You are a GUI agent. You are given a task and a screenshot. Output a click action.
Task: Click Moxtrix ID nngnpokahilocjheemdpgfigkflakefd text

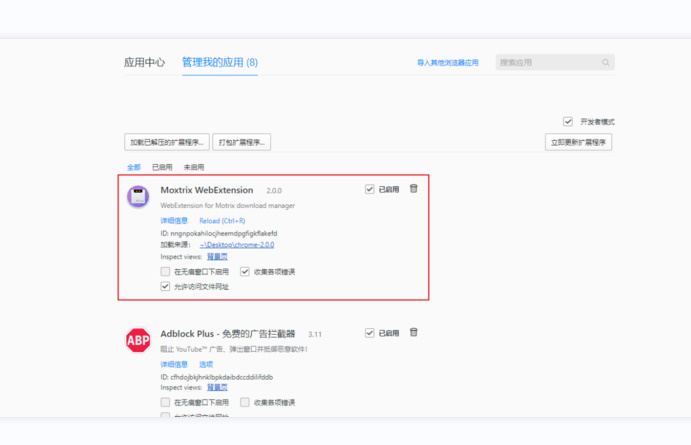[x=224, y=233]
